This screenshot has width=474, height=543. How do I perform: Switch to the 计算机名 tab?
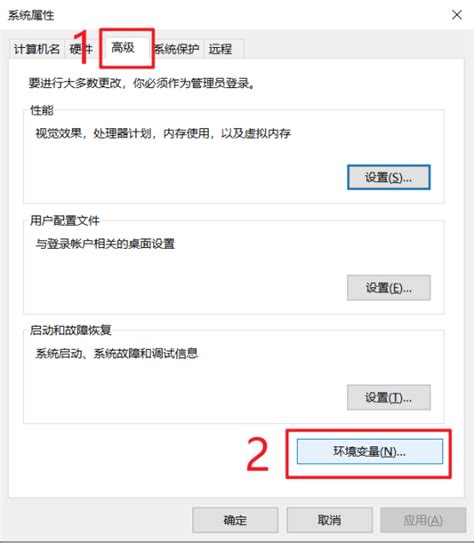[37, 49]
